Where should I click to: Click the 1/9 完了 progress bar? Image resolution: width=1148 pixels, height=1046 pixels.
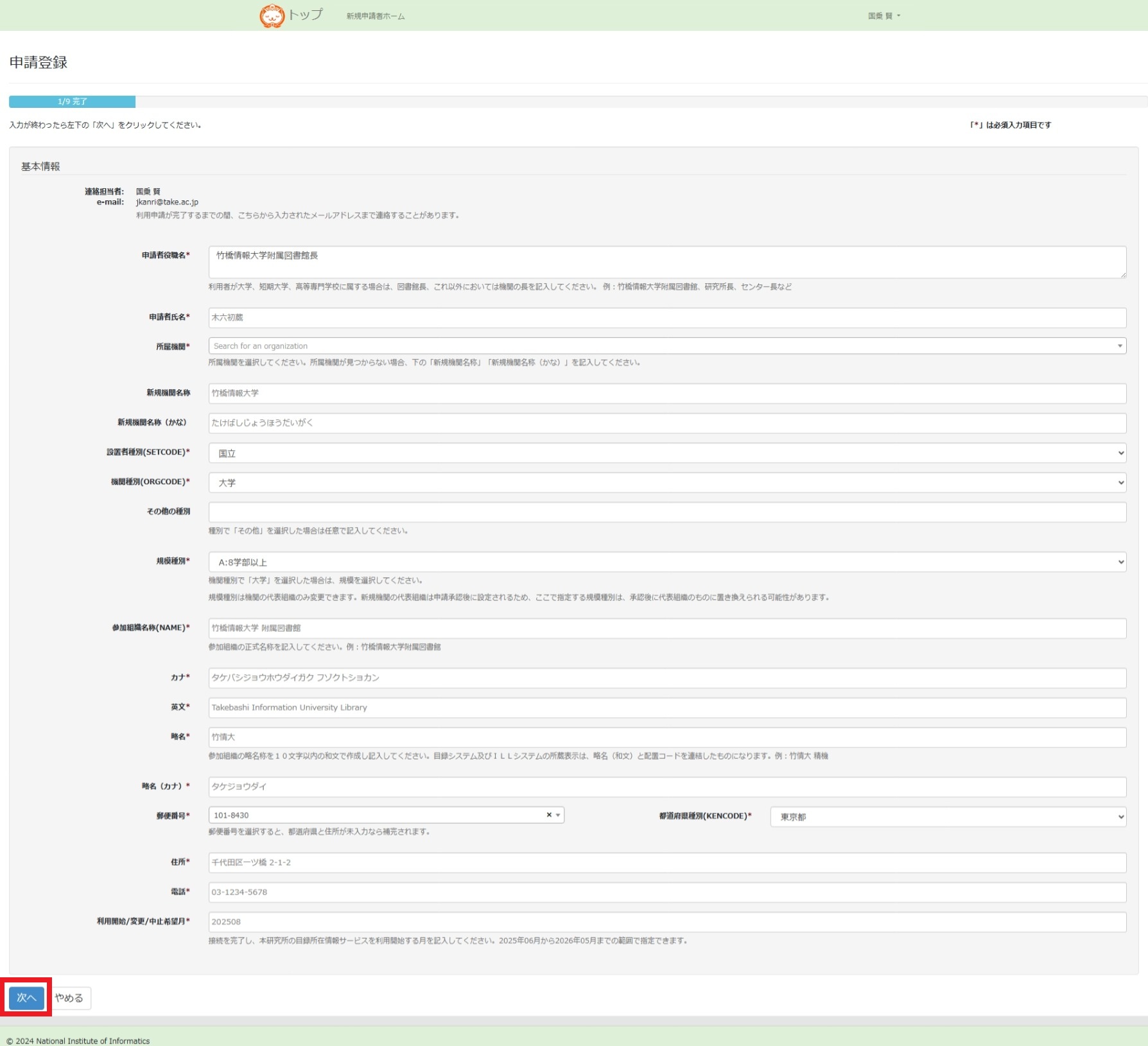[x=72, y=101]
